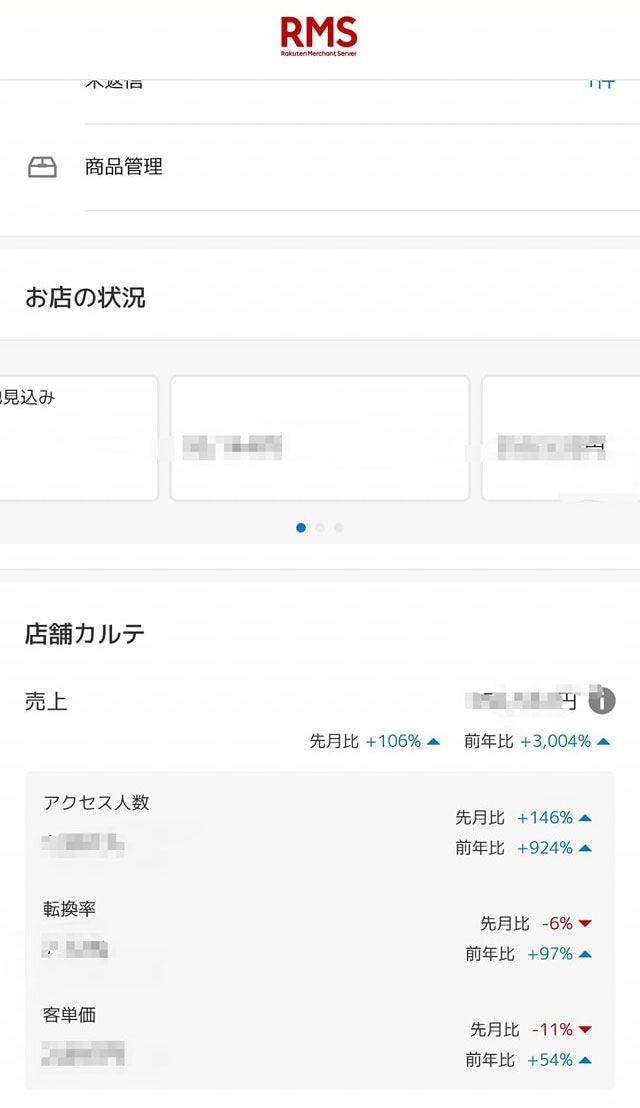Tap the 客単価 metric label
Screen dimensions: 640x1108
(x=70, y=1015)
